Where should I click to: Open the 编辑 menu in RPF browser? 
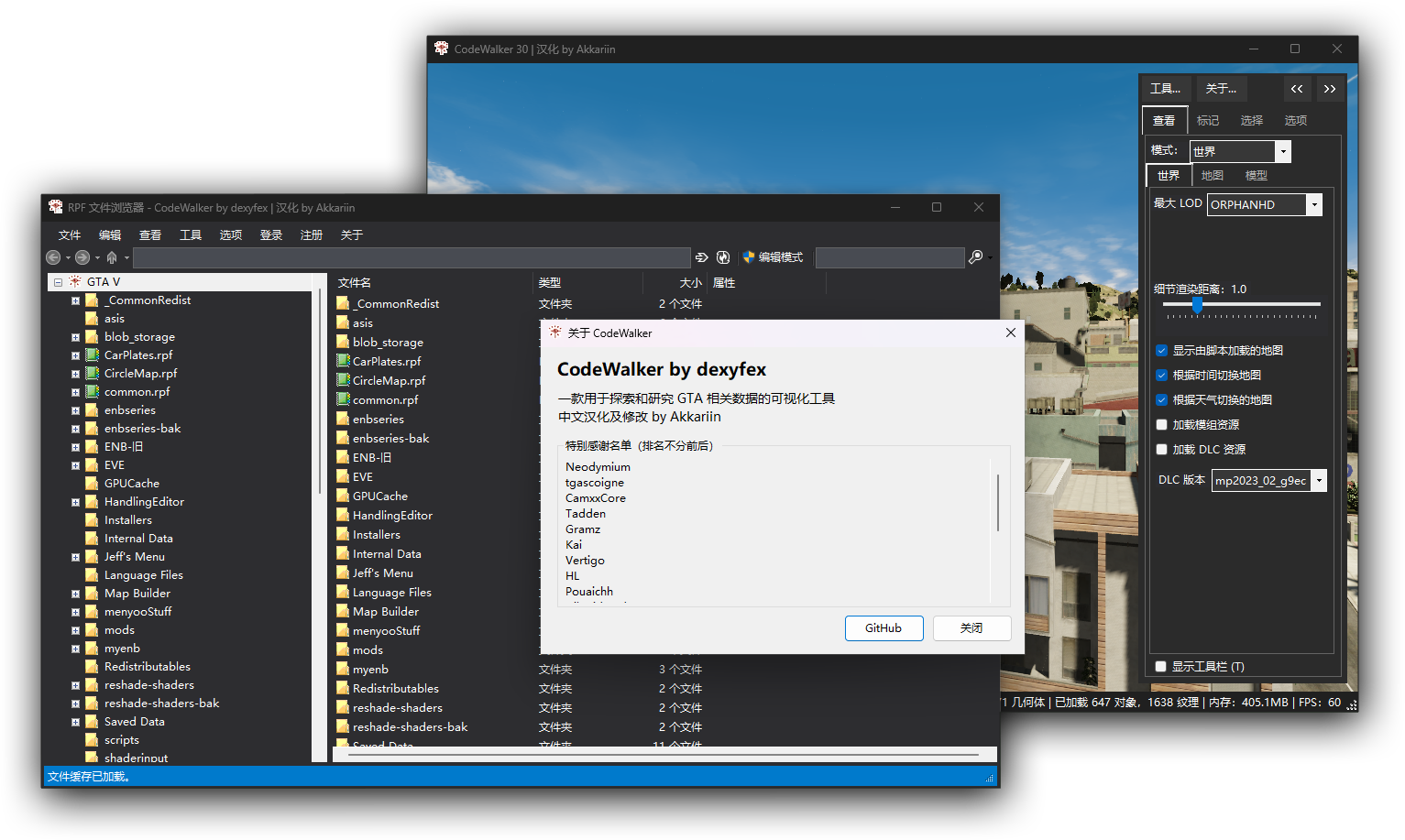tap(110, 235)
